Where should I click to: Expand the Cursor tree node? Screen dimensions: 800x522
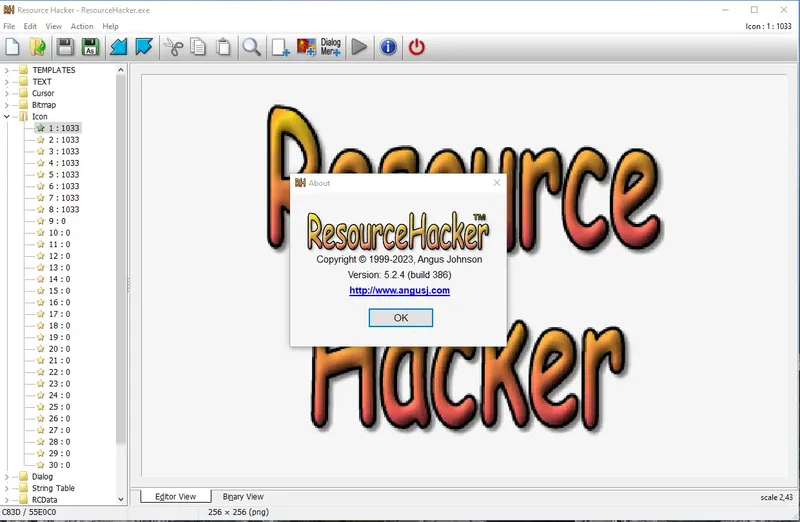(x=7, y=93)
